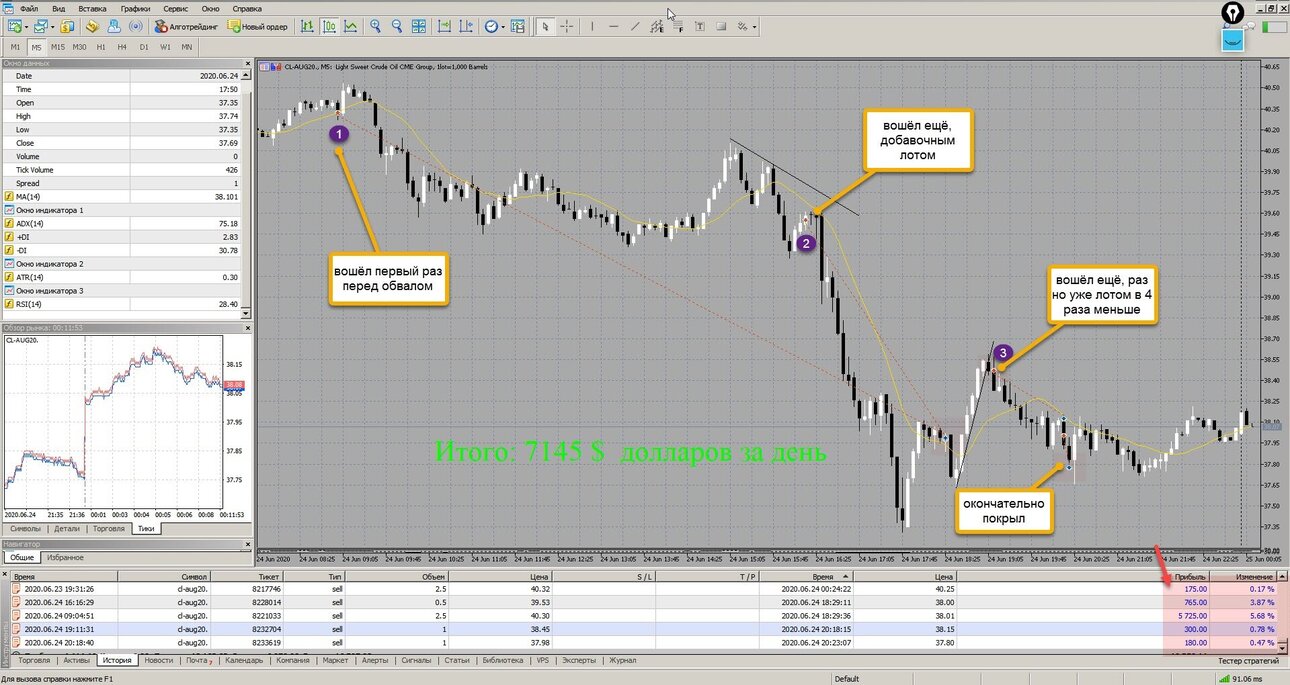
Task: Switch timeframe to M15
Action: tap(58, 47)
